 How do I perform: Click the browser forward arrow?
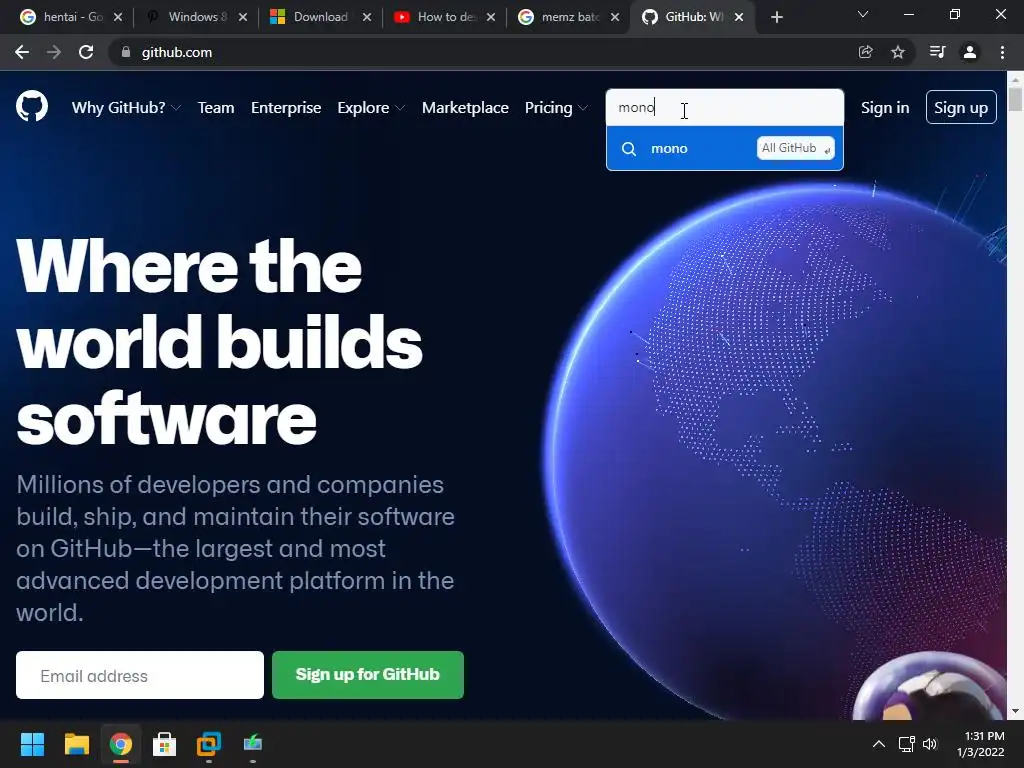pos(54,52)
